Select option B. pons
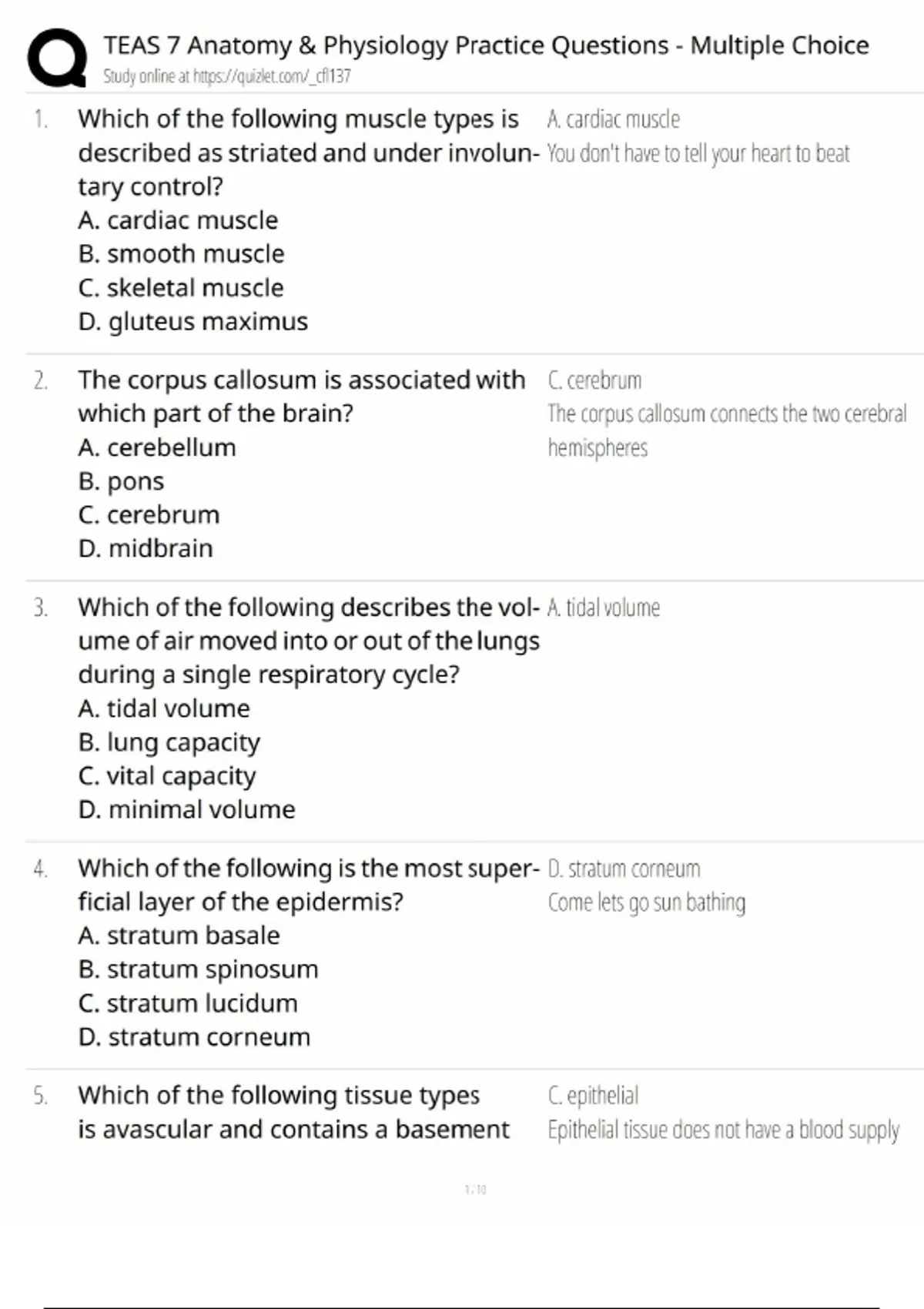 tap(121, 481)
